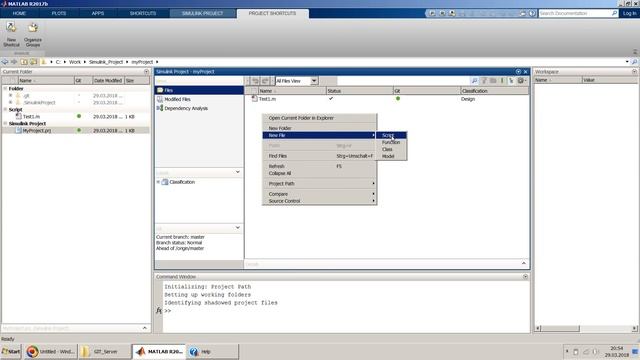
Task: Click Refresh in the context menu
Action: point(319,166)
